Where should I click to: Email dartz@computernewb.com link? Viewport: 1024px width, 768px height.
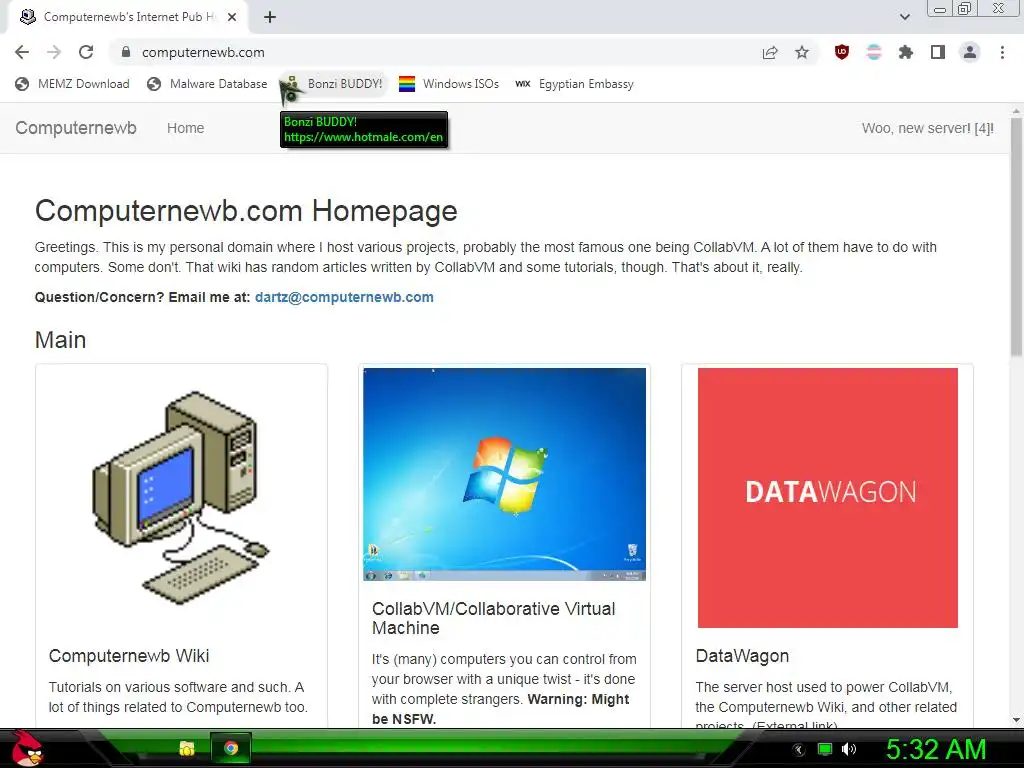click(344, 297)
